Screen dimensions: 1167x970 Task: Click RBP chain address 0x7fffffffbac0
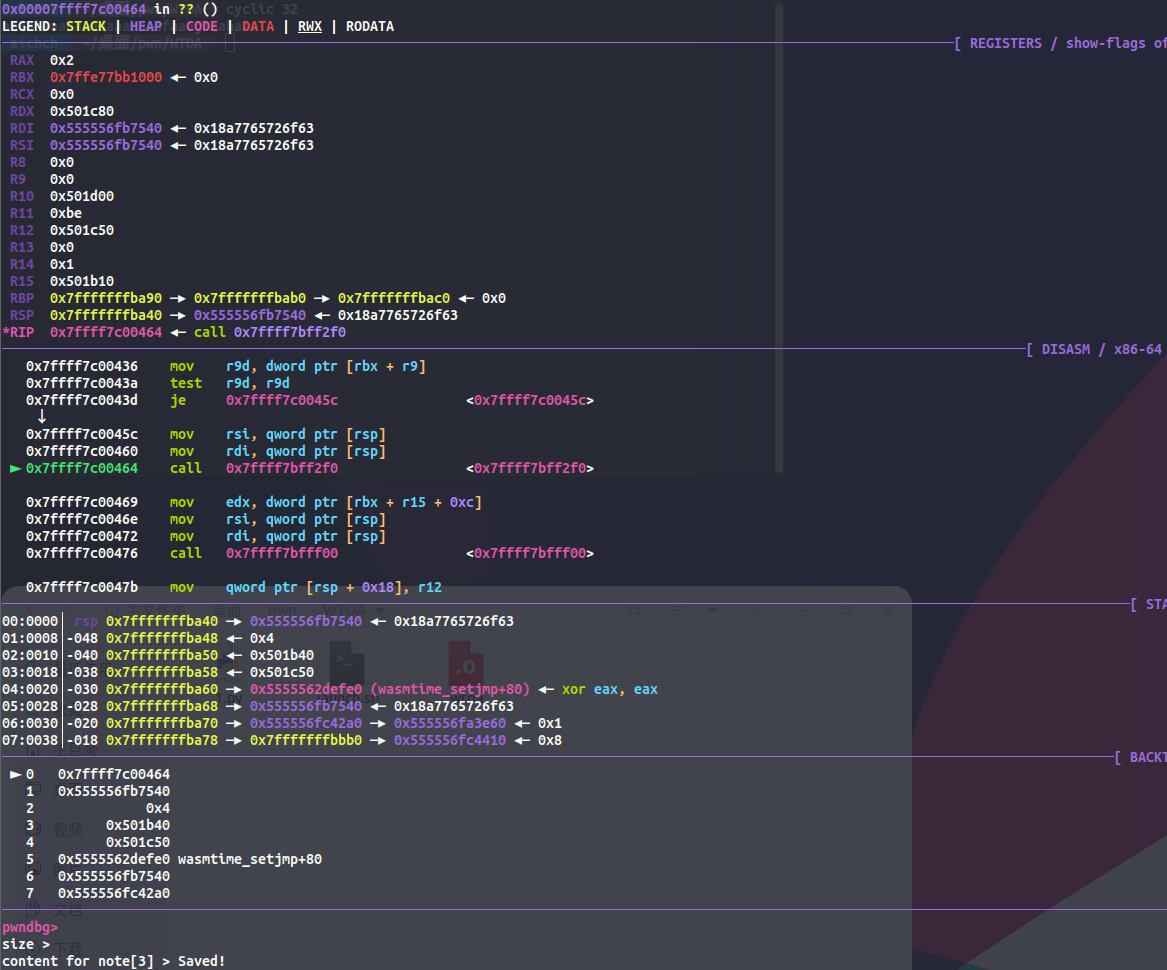(394, 299)
